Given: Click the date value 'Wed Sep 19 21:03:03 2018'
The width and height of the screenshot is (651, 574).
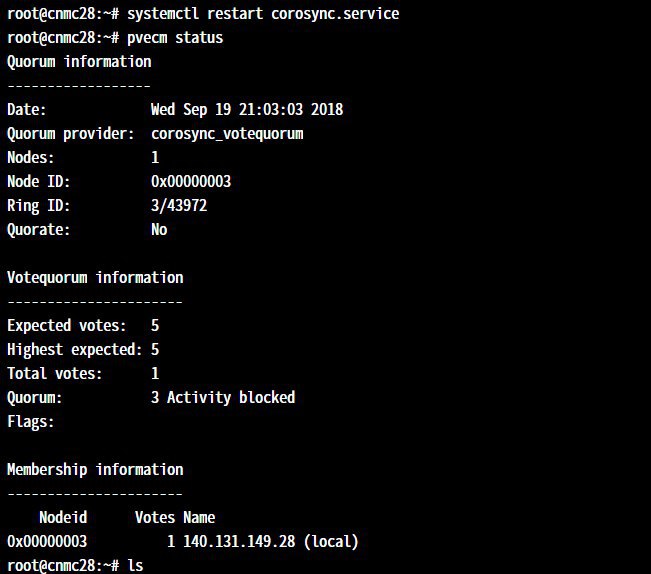Looking at the screenshot, I should click(247, 110).
